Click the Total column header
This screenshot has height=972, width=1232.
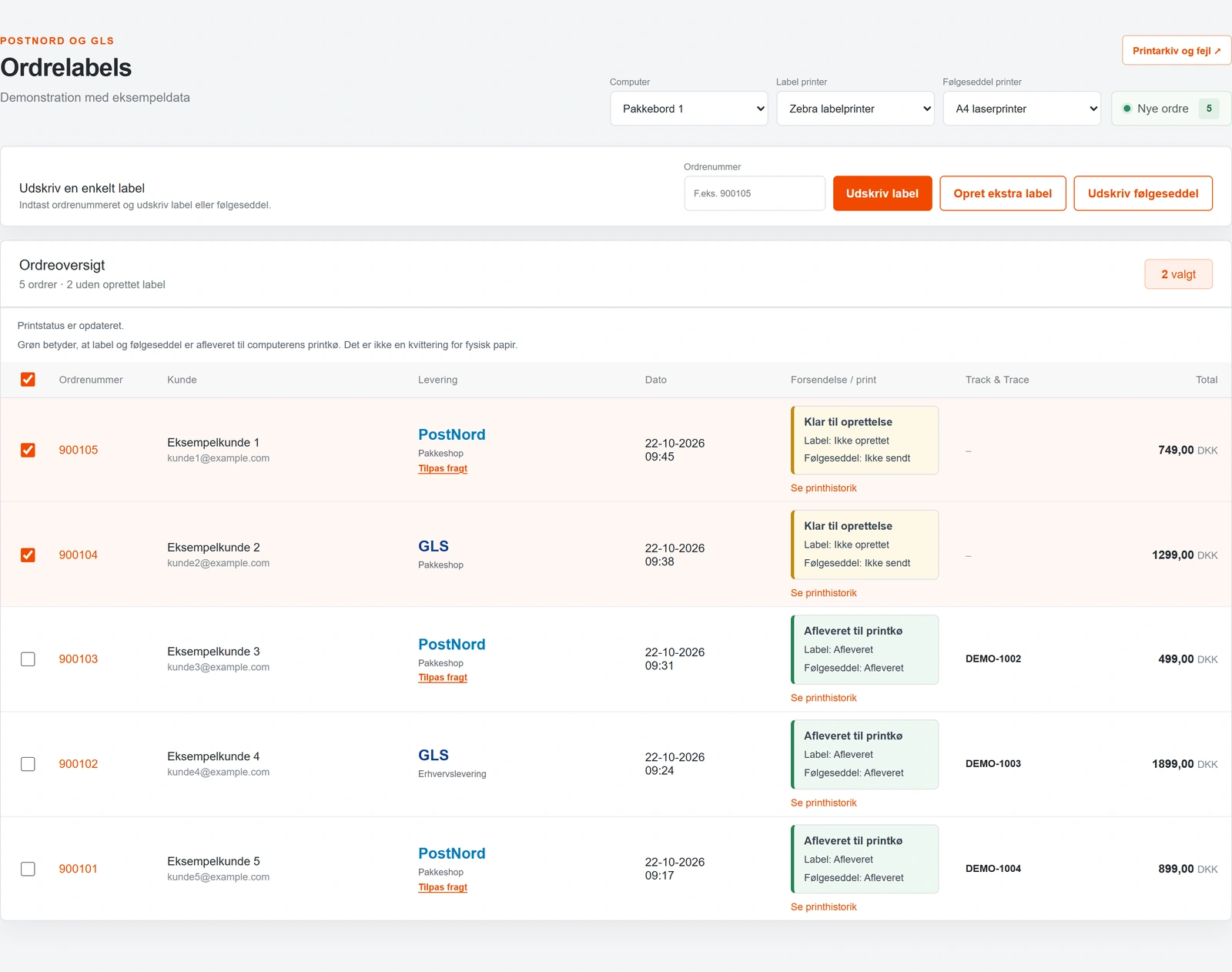coord(1207,380)
